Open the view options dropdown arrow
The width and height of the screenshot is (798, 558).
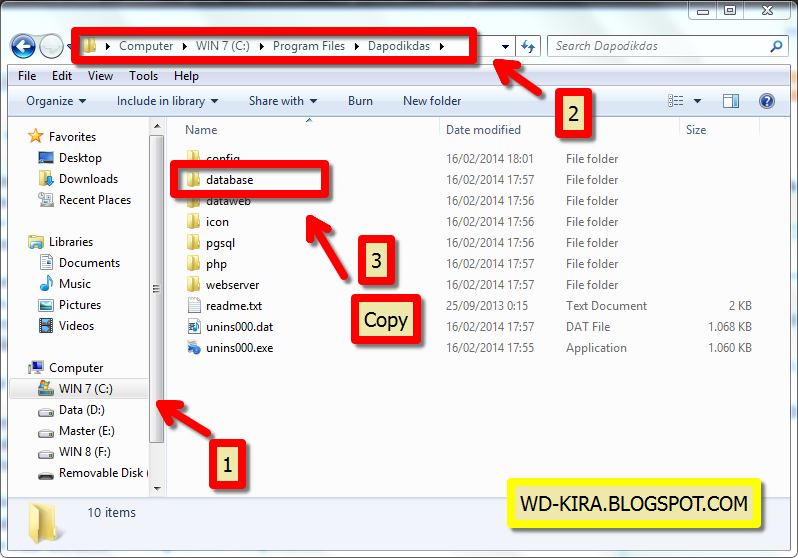(697, 101)
